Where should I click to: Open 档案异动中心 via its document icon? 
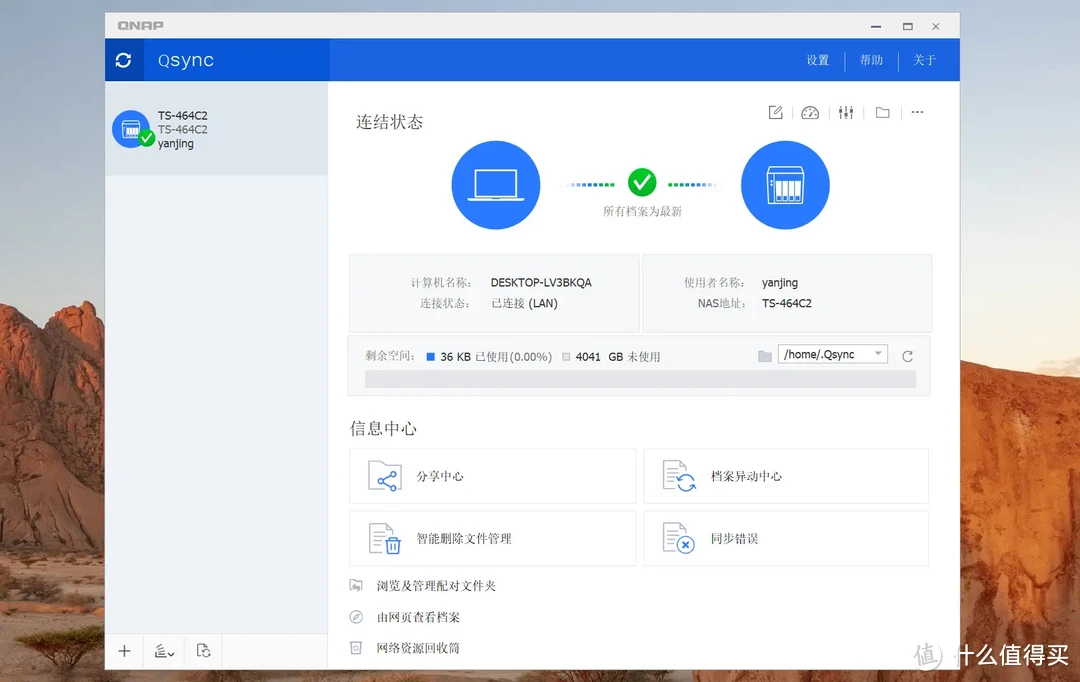679,476
